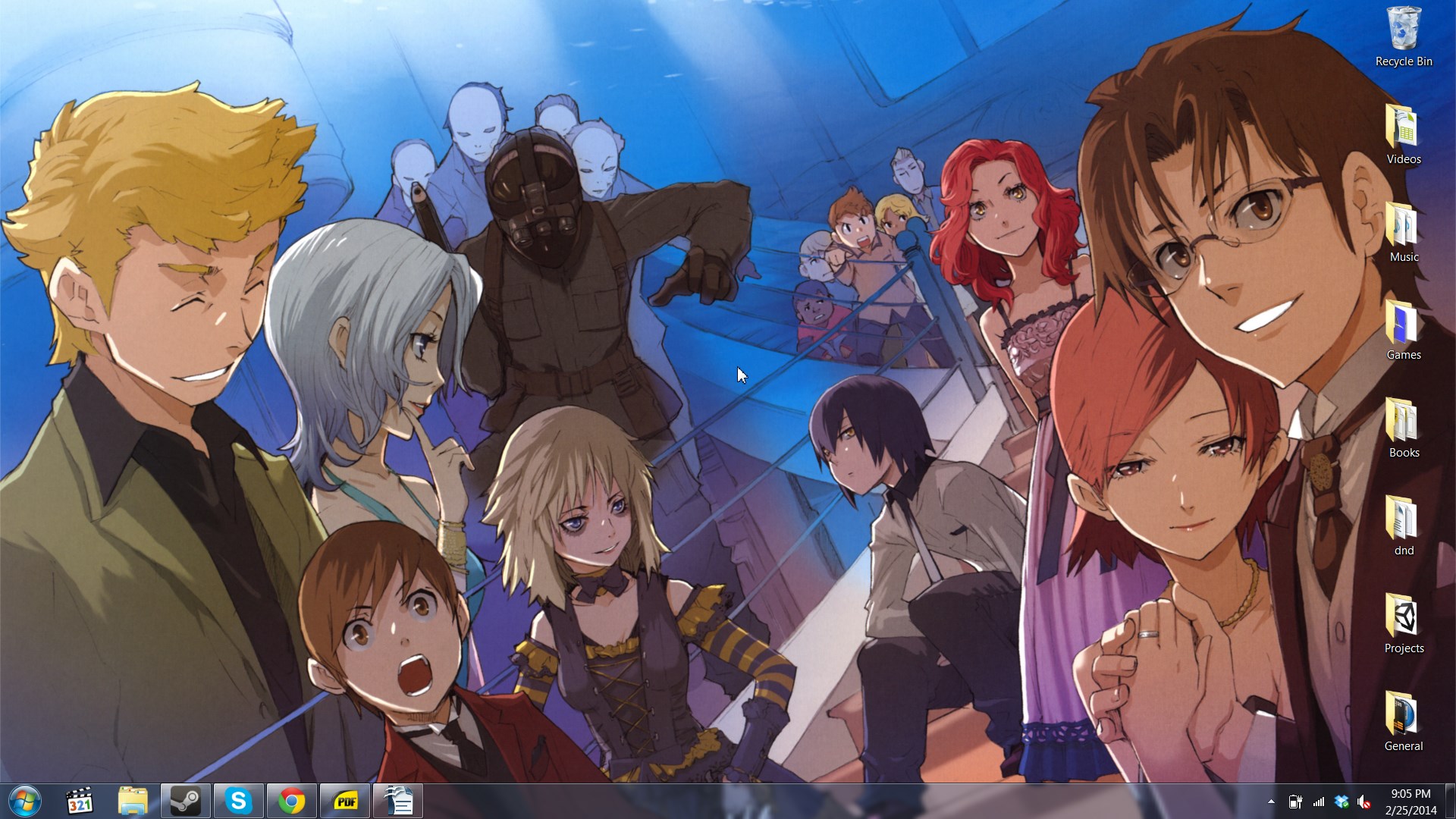Open Windows Explorer from the taskbar
Screen dimensions: 1456x819
(x=133, y=801)
